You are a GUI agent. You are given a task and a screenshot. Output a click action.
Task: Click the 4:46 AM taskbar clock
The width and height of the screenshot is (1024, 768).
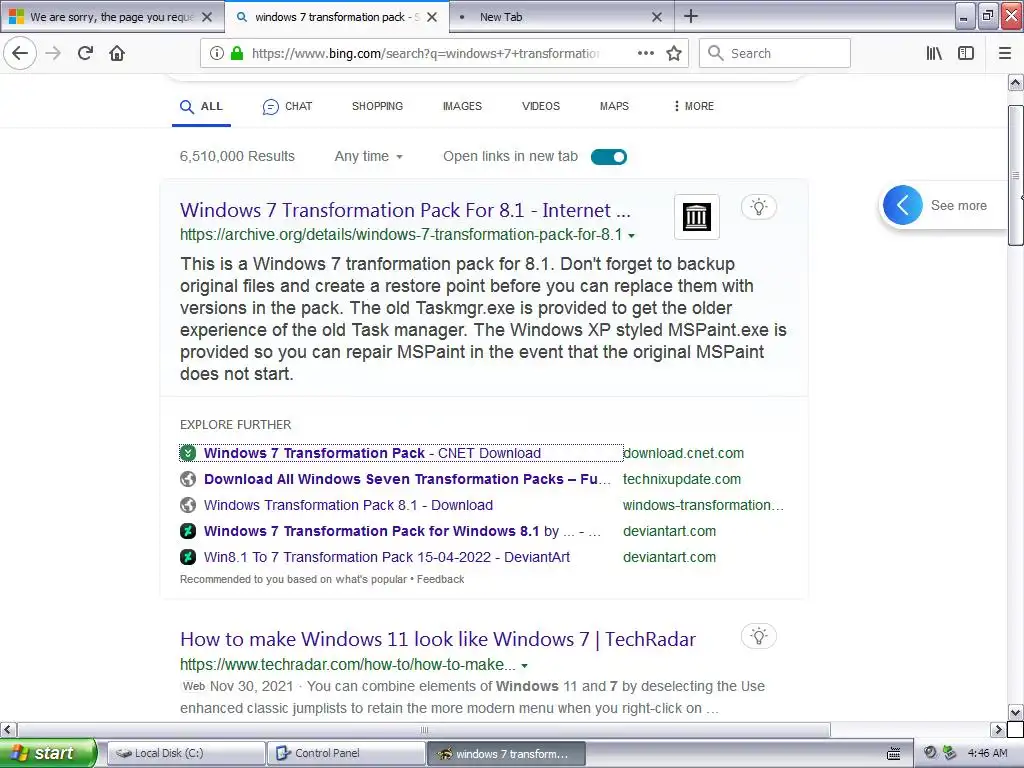(x=987, y=753)
